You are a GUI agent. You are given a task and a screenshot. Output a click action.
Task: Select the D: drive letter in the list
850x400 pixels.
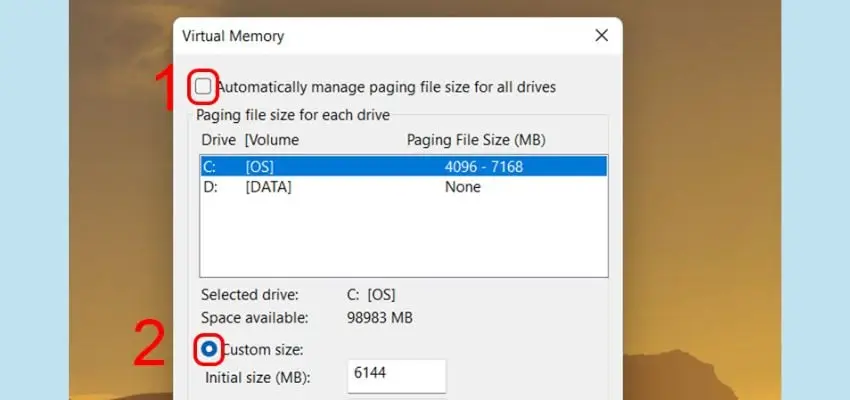209,187
